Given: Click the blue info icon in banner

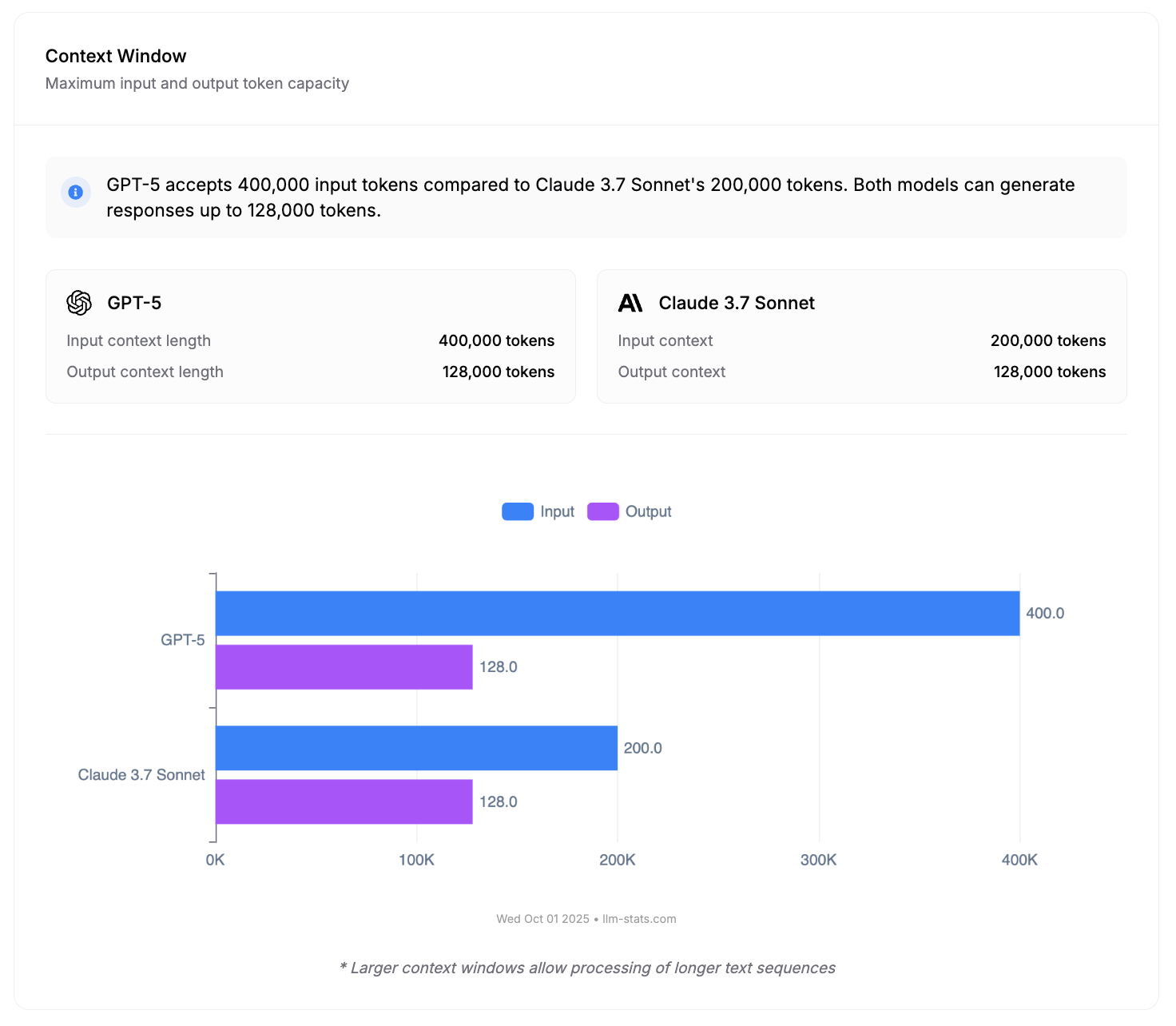Looking at the screenshot, I should pos(76,193).
